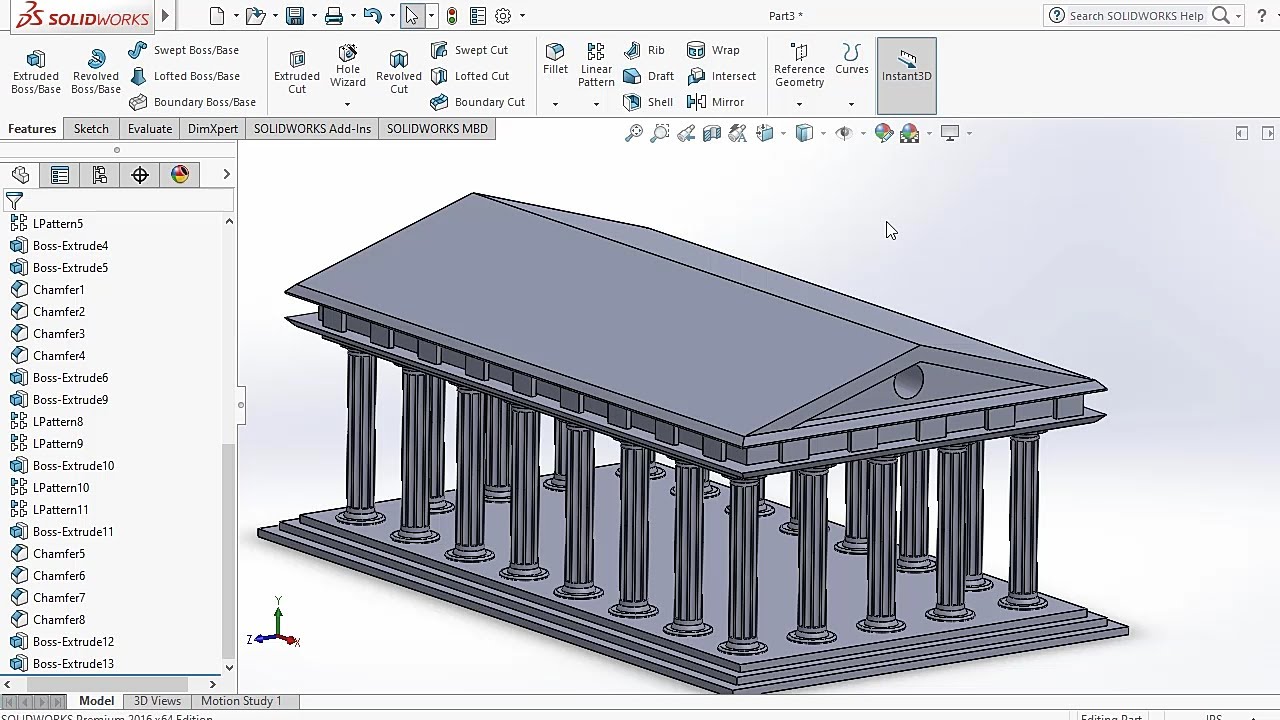The width and height of the screenshot is (1280, 720).
Task: Switch to the Sketch tab
Action: (x=91, y=129)
